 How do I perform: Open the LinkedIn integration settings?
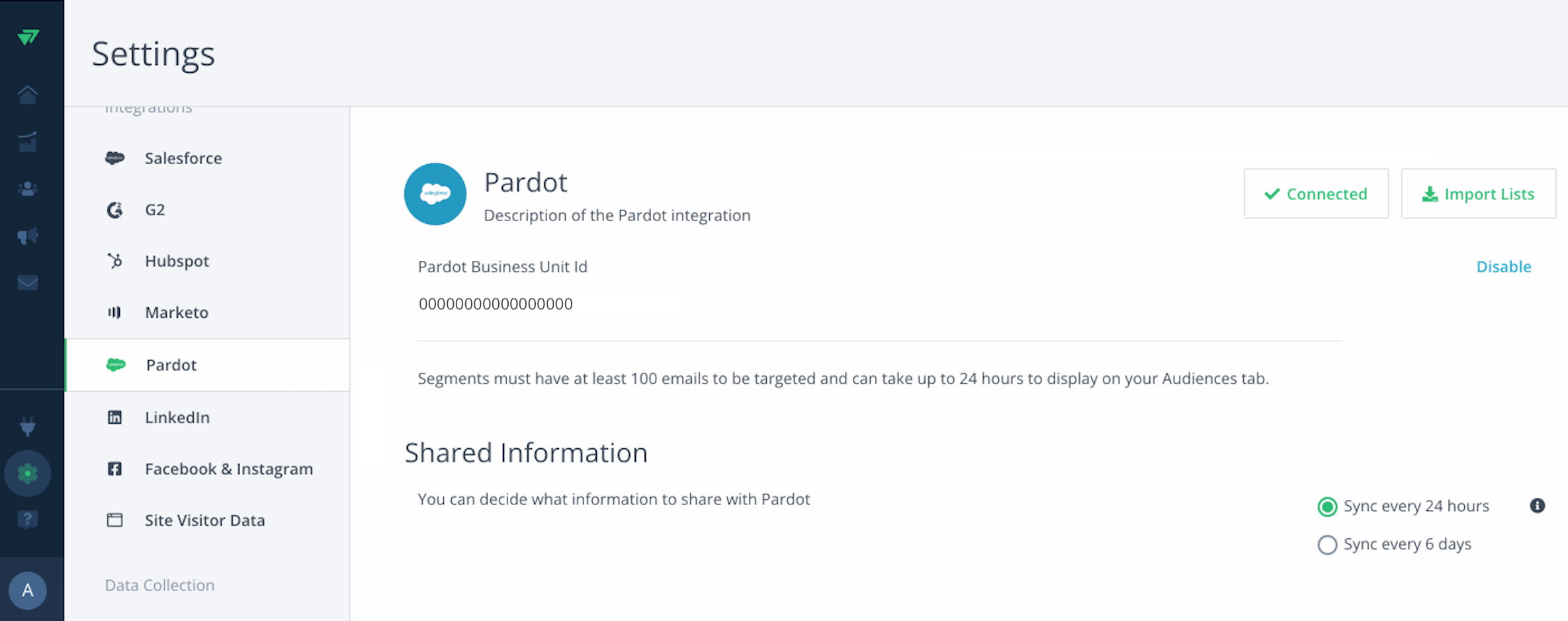207,417
